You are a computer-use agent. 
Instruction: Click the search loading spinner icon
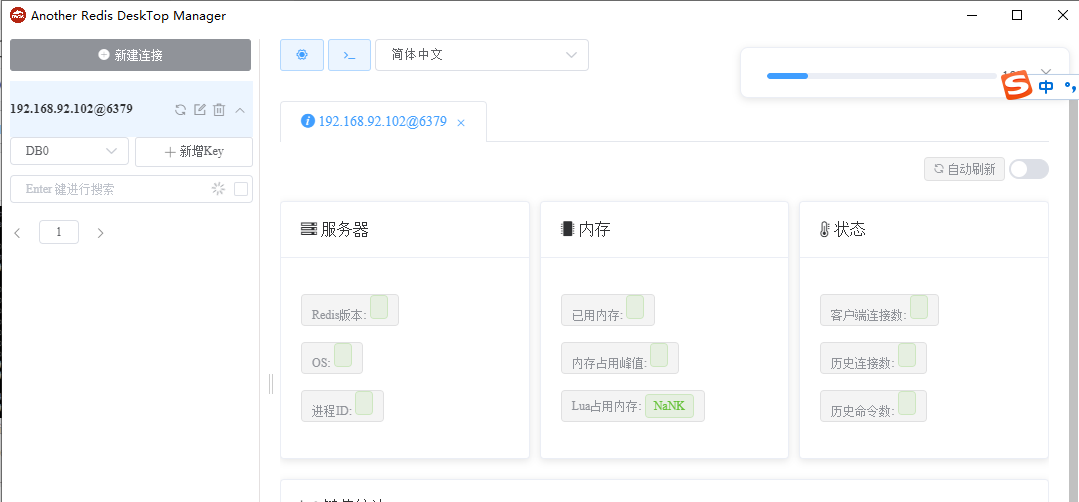pyautogui.click(x=218, y=189)
